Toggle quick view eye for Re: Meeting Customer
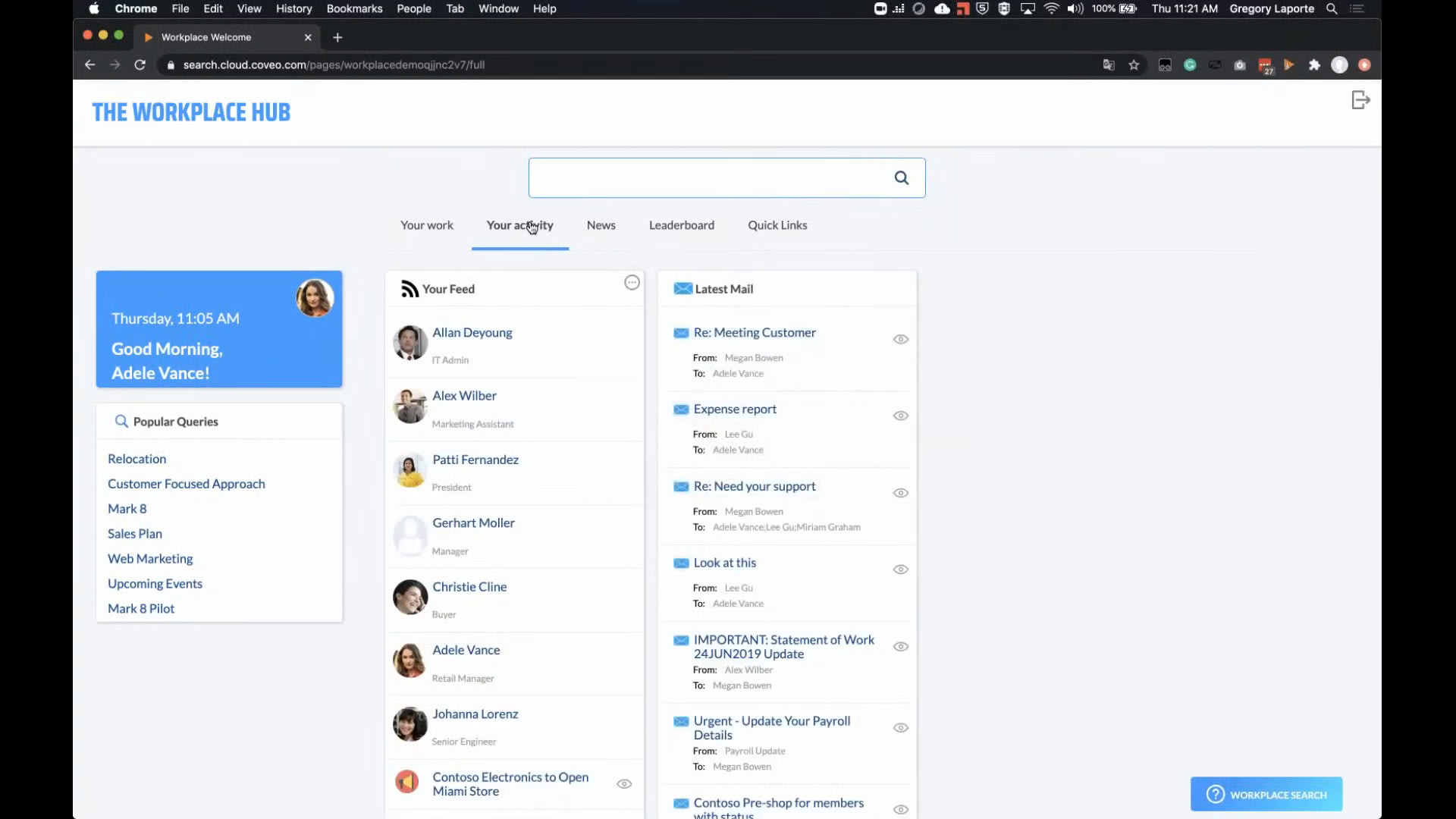The image size is (1456, 819). (x=900, y=339)
